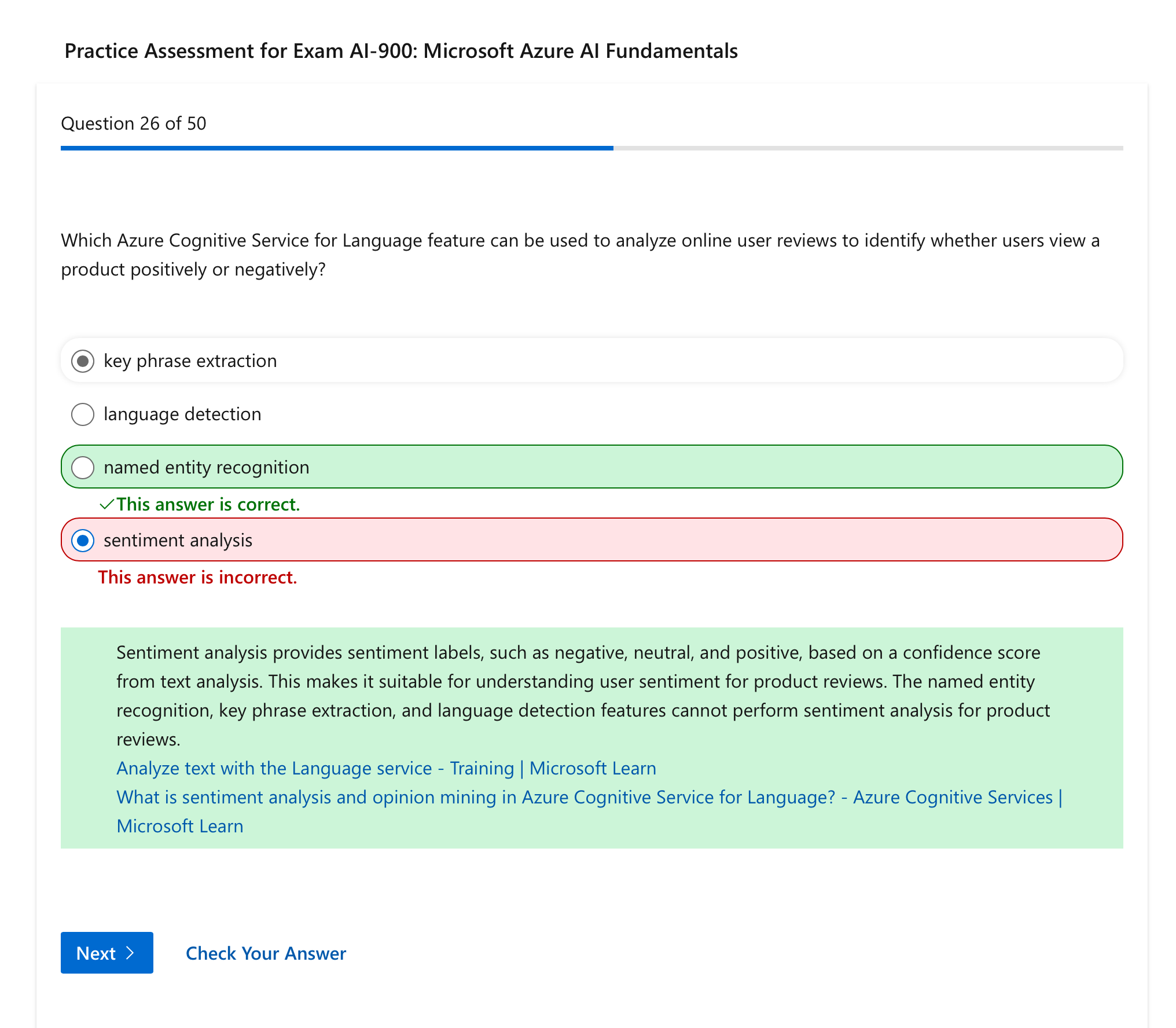Click the Check Your Answer link
Viewport: 1176px width, 1028px height.
[x=266, y=953]
